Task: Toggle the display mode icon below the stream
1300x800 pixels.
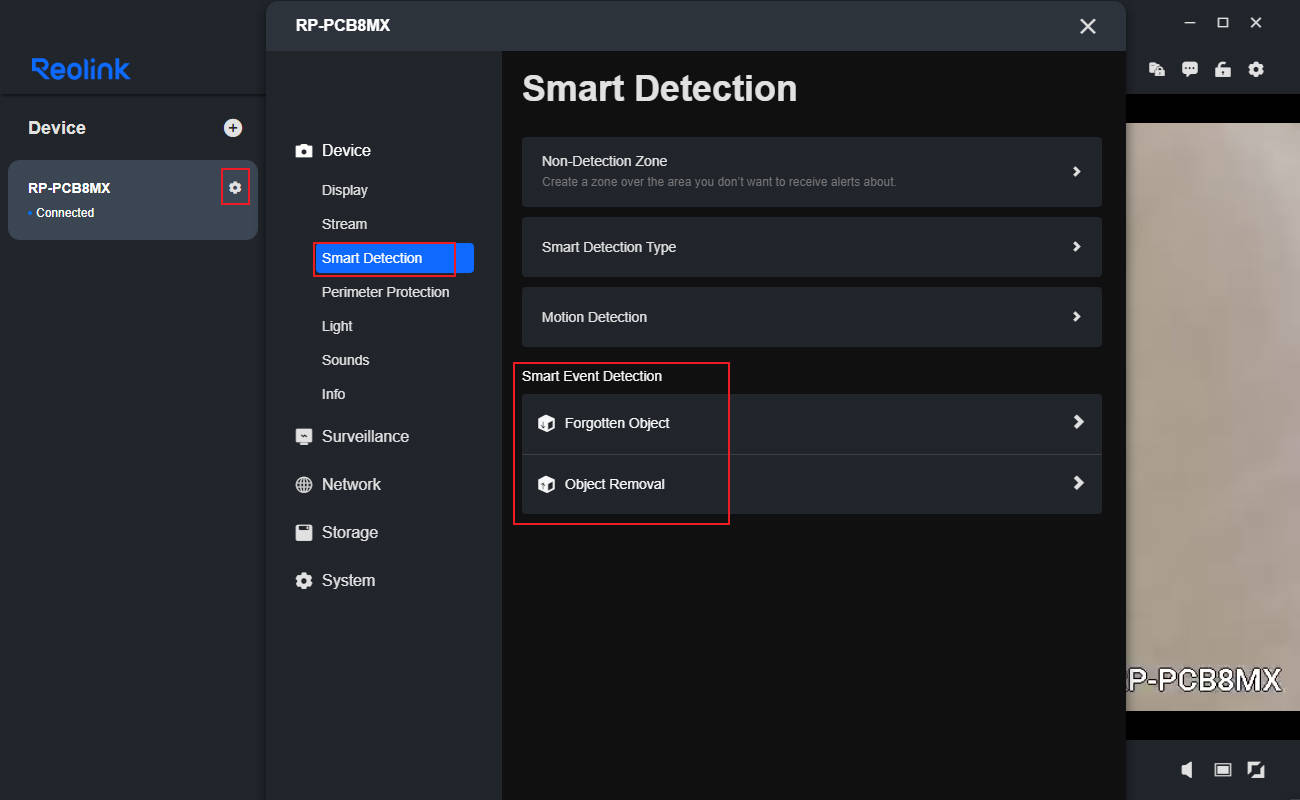Action: click(x=1222, y=770)
